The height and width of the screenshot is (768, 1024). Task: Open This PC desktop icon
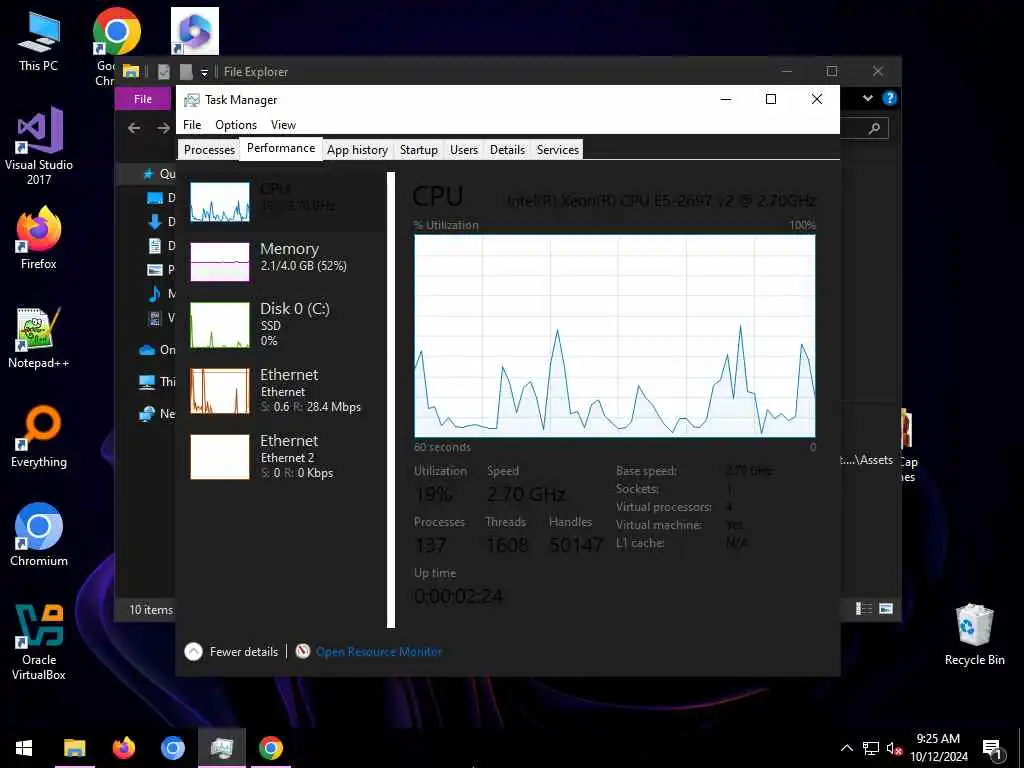tap(39, 42)
